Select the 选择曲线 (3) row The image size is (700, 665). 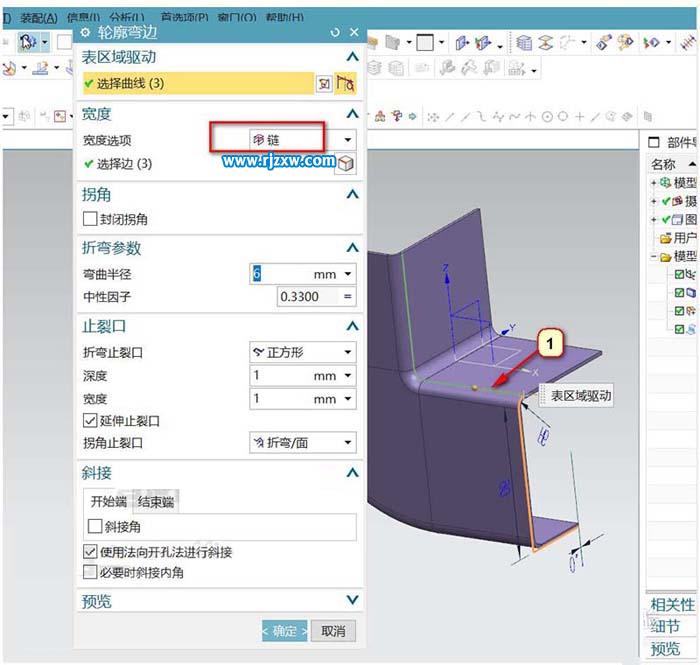(199, 83)
